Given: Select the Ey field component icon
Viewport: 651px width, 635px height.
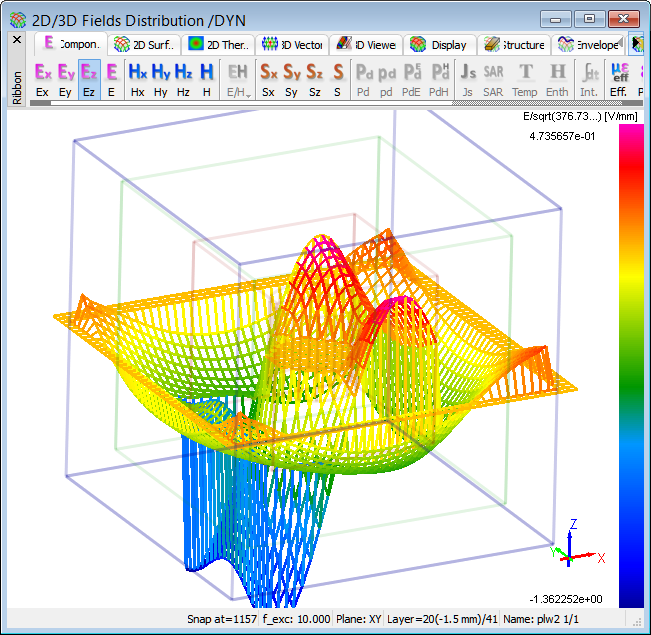Looking at the screenshot, I should click(x=66, y=74).
